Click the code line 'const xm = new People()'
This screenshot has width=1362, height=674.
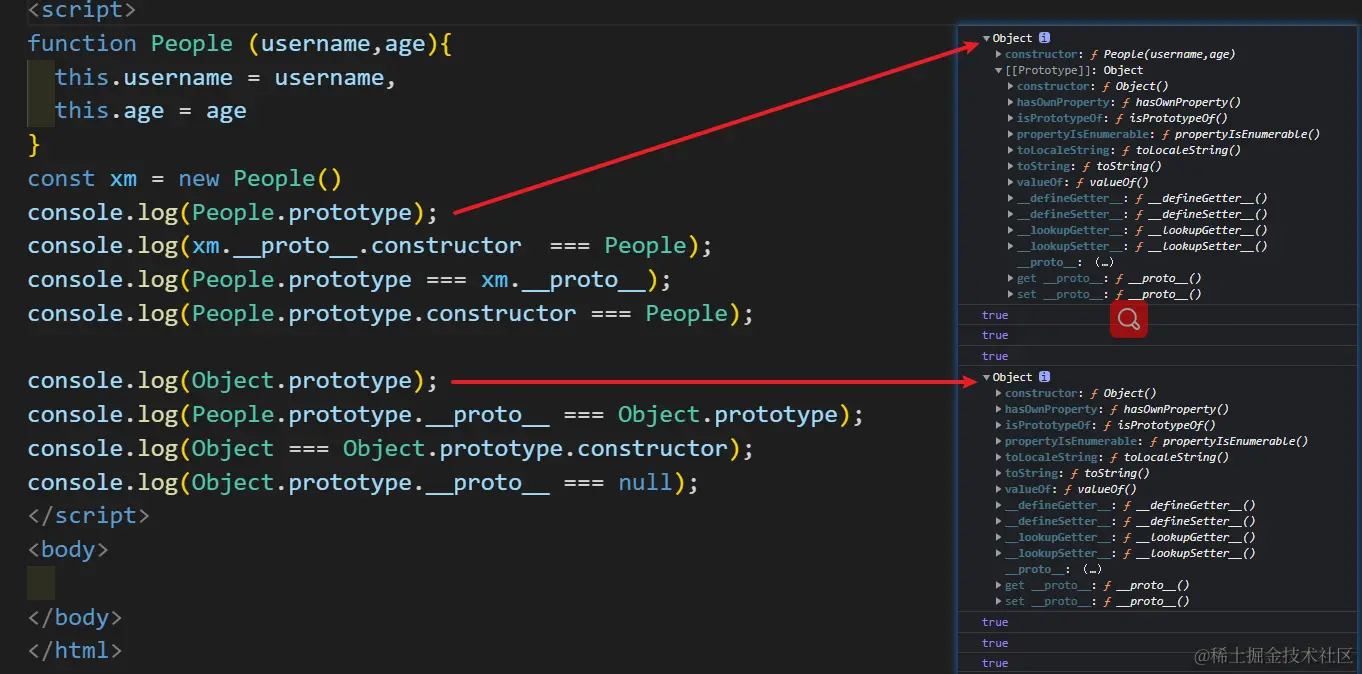click(185, 179)
